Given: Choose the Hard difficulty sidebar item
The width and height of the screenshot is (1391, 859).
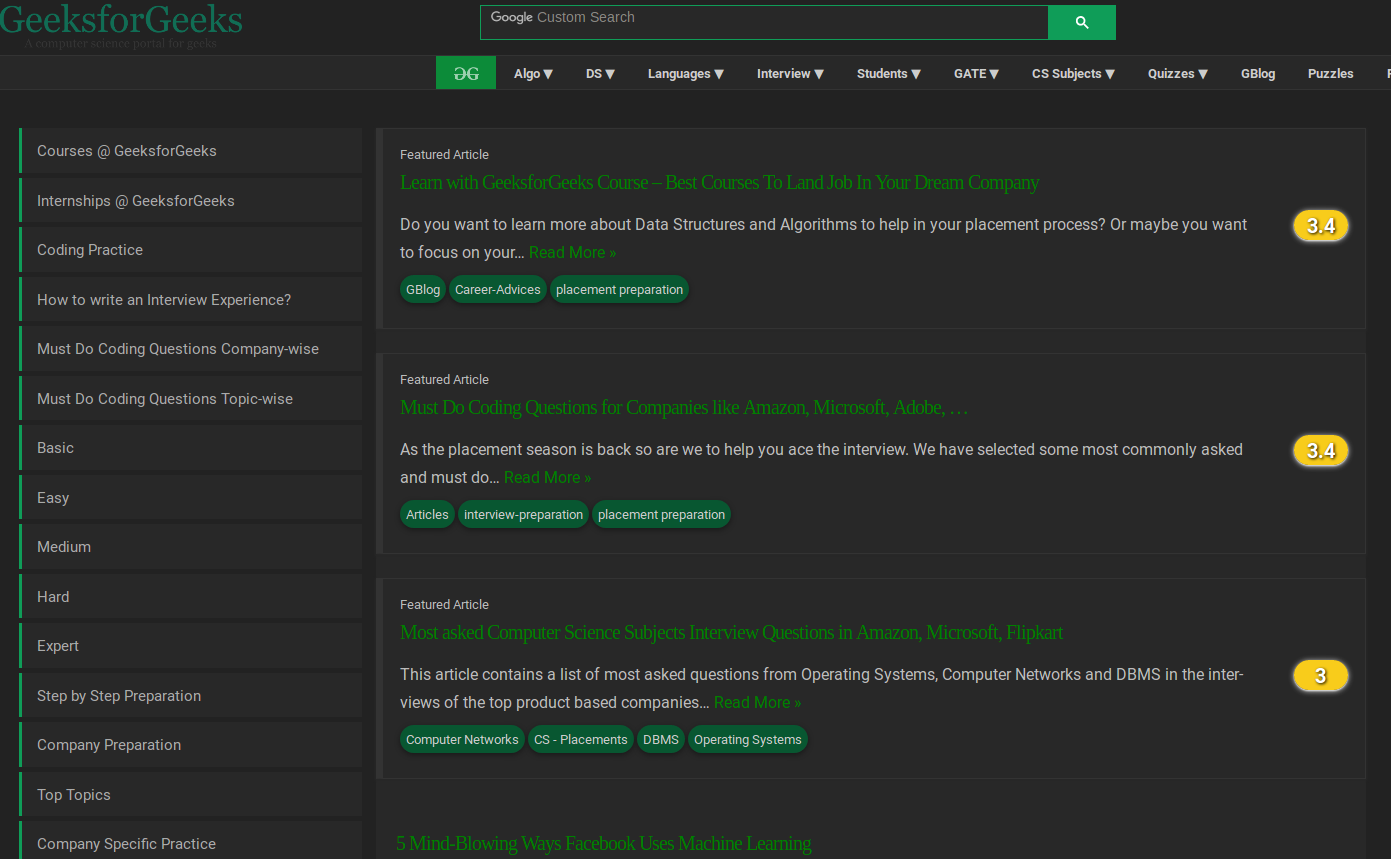Looking at the screenshot, I should (x=53, y=597).
